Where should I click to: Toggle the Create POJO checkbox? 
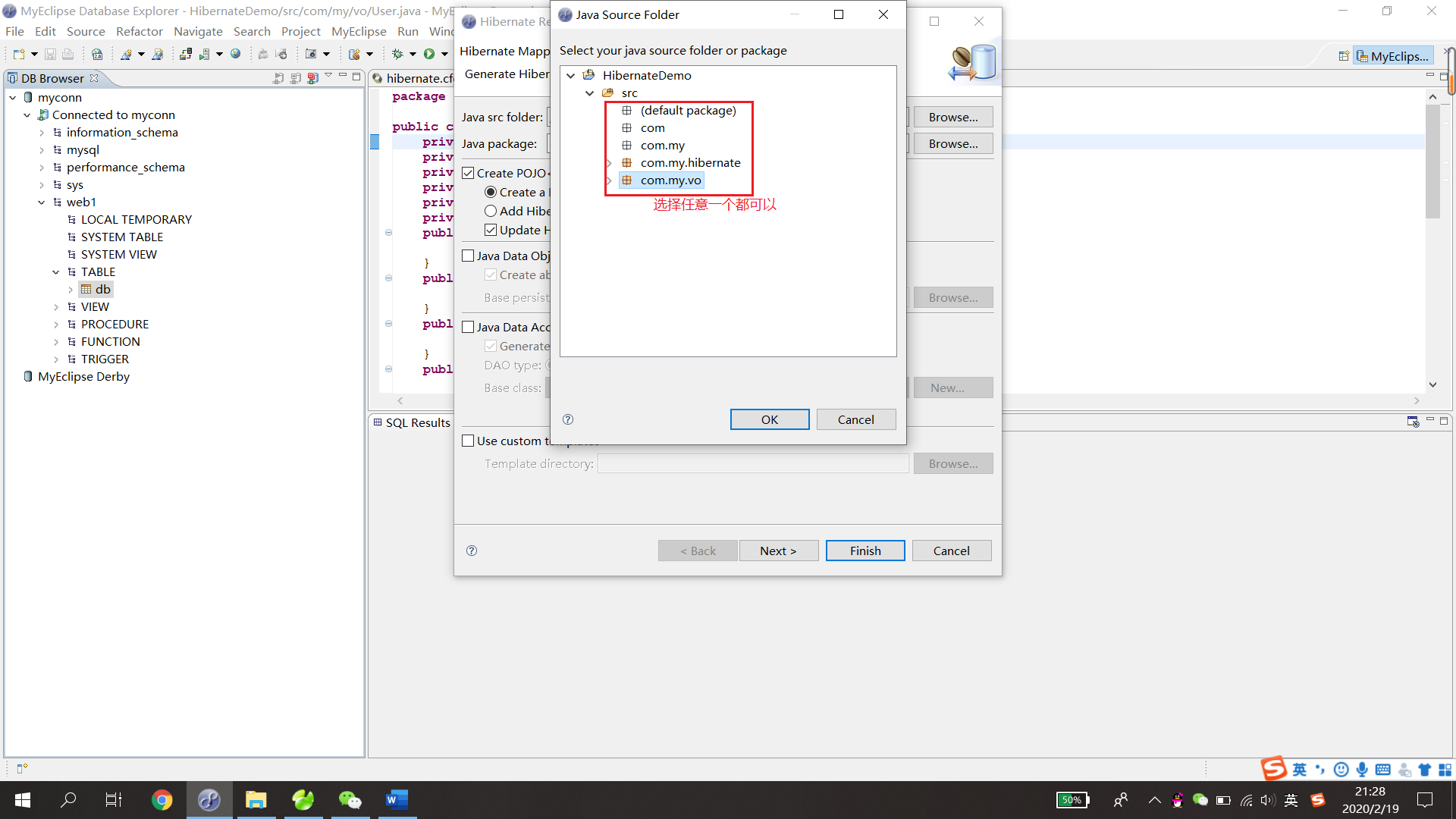point(468,173)
